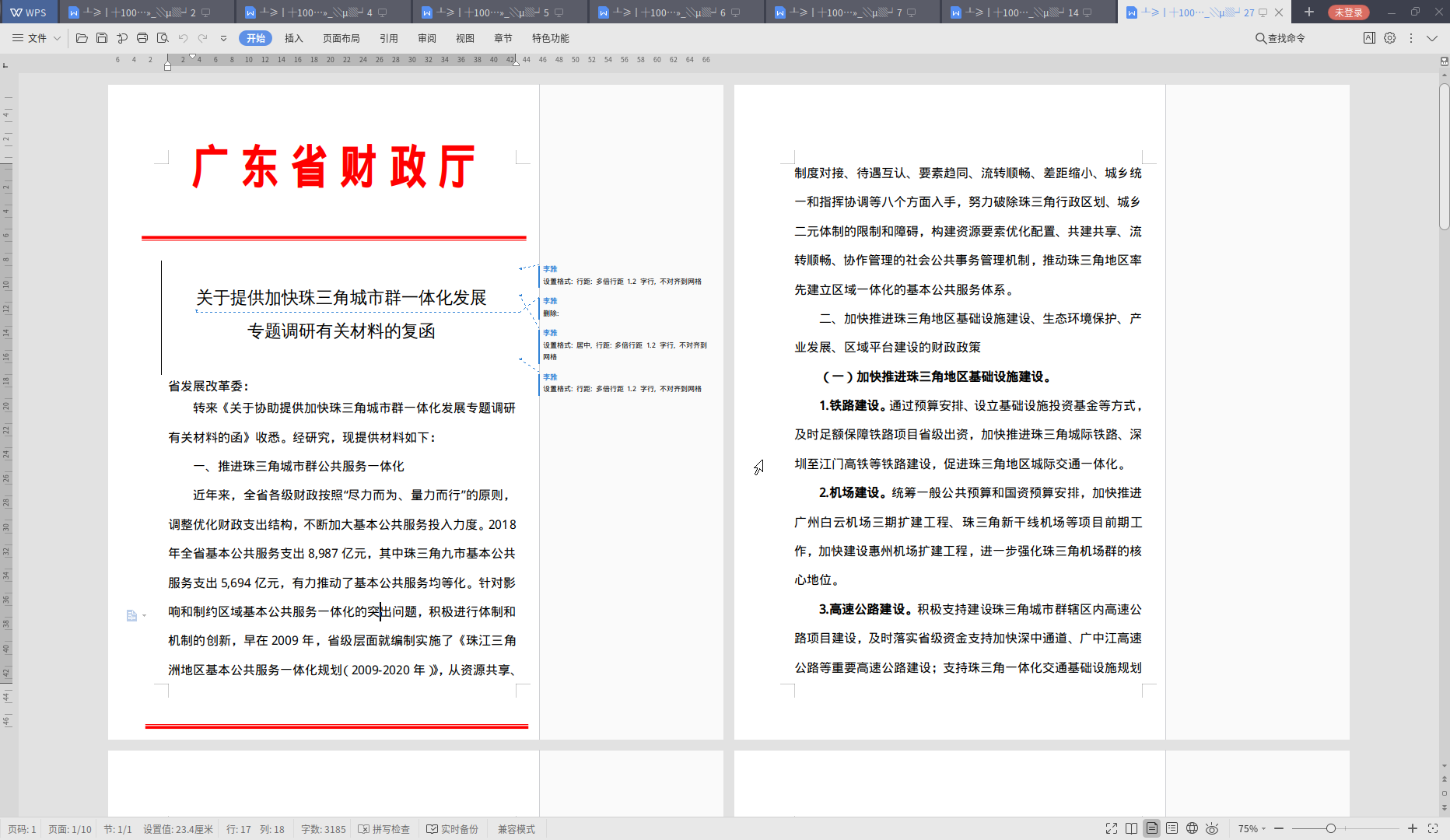Open Print Preview icon
Screen dimensions: 1450x840
[x=163, y=38]
